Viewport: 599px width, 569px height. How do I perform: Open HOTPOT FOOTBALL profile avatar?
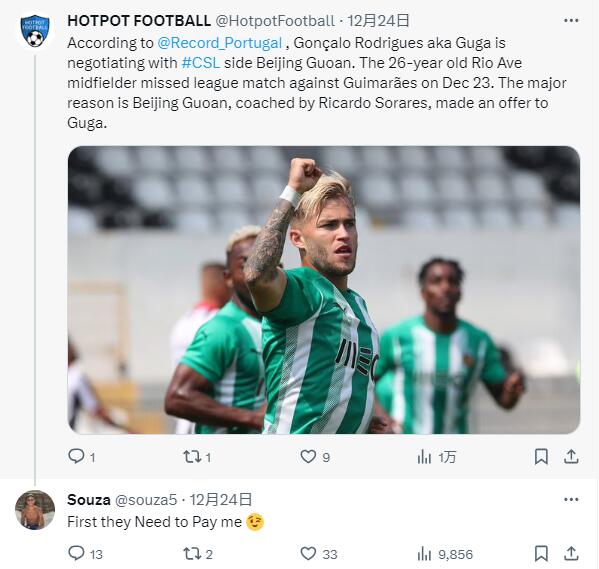pos(35,31)
